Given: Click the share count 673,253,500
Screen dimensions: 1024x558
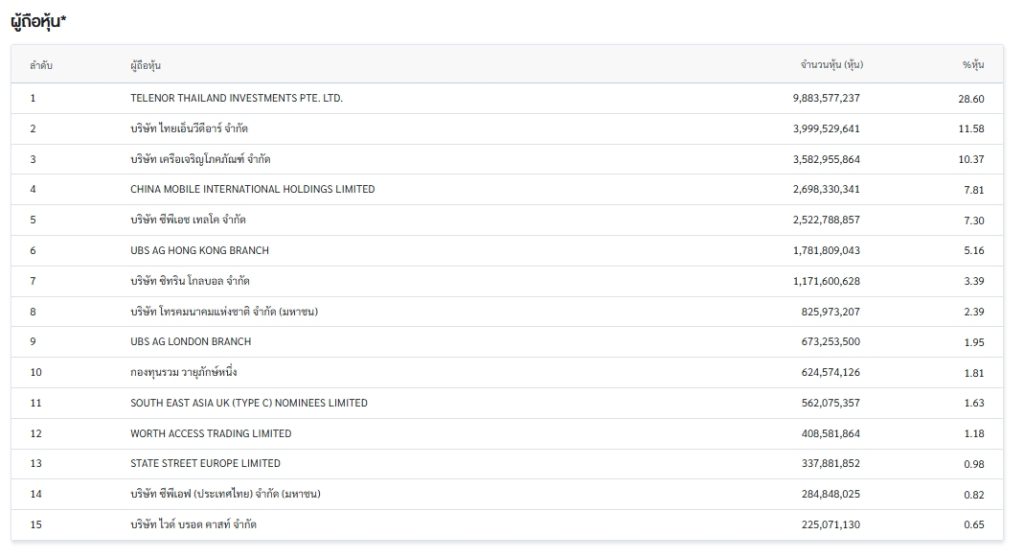Looking at the screenshot, I should (x=831, y=342).
